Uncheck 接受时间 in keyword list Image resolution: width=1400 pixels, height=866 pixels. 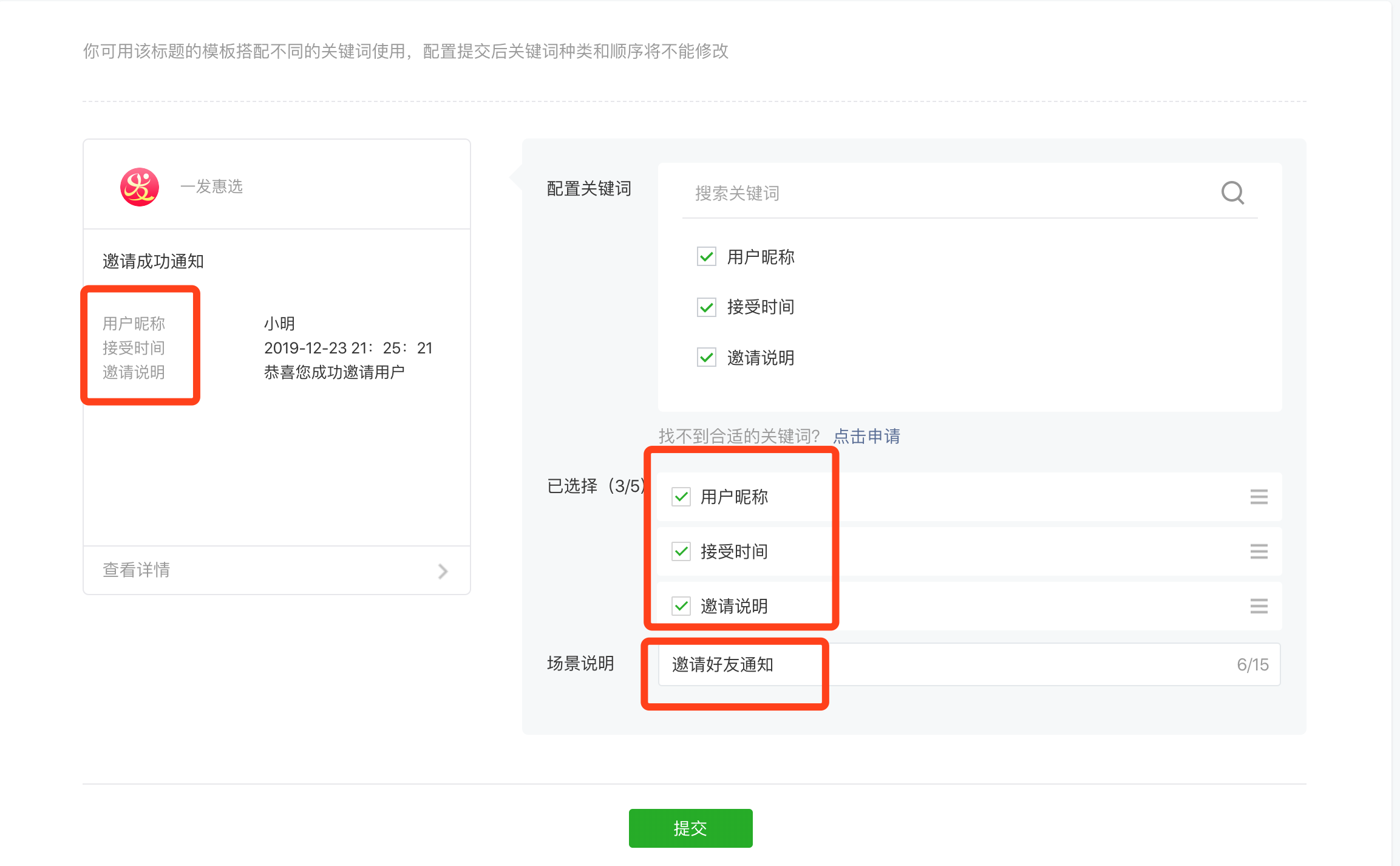707,307
